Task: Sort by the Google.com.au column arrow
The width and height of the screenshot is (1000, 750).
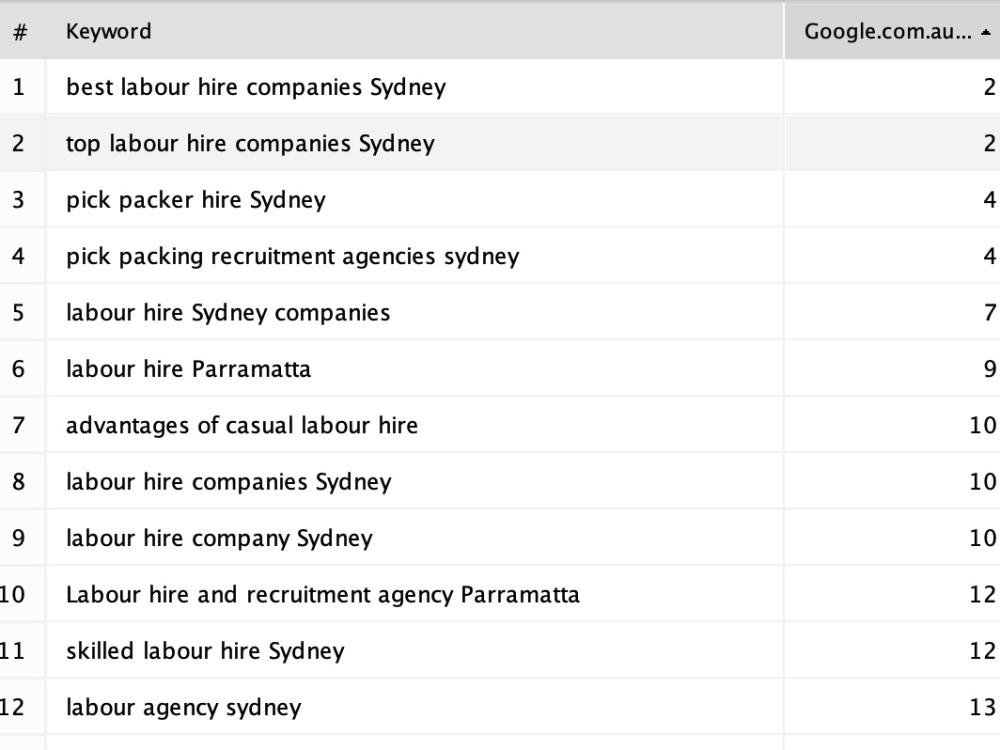Action: 986,33
